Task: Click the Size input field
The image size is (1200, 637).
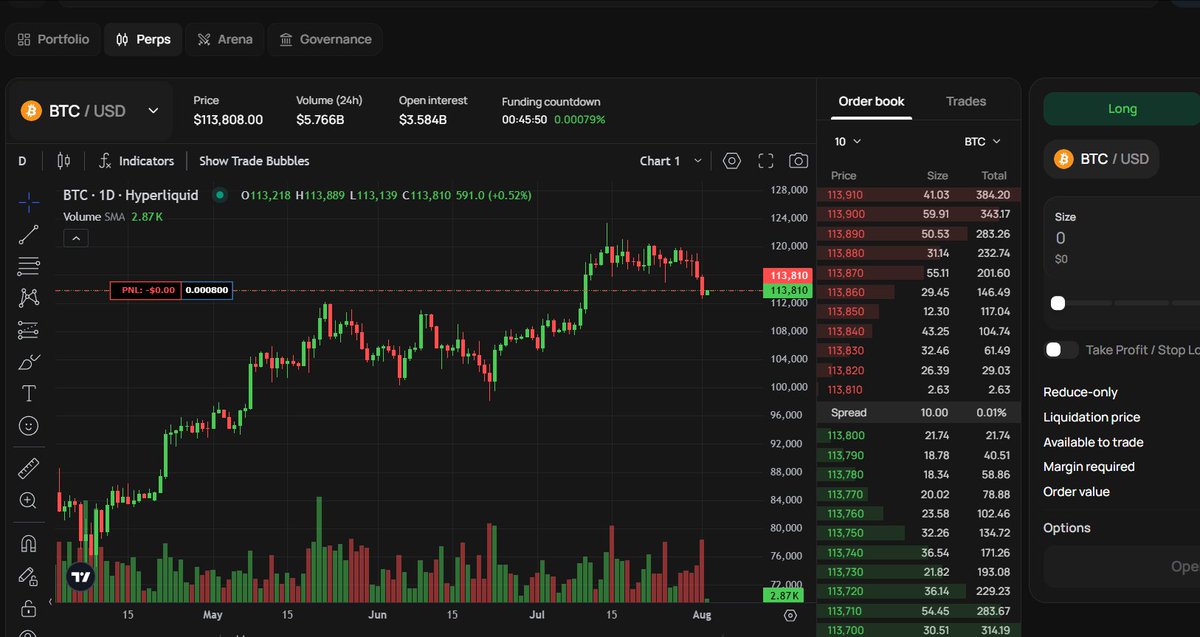Action: (1124, 238)
